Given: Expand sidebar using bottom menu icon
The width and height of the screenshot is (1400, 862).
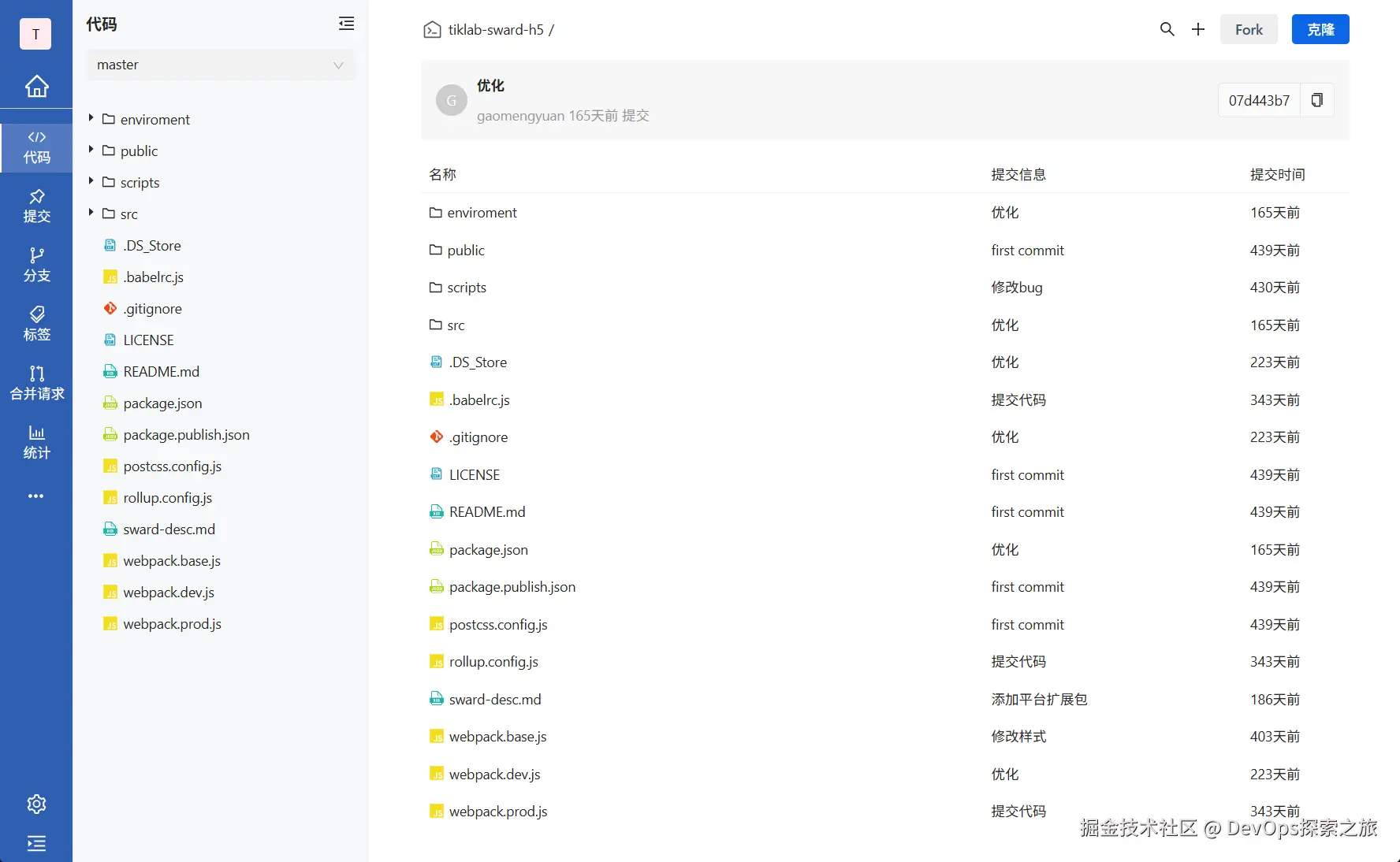Looking at the screenshot, I should (36, 844).
